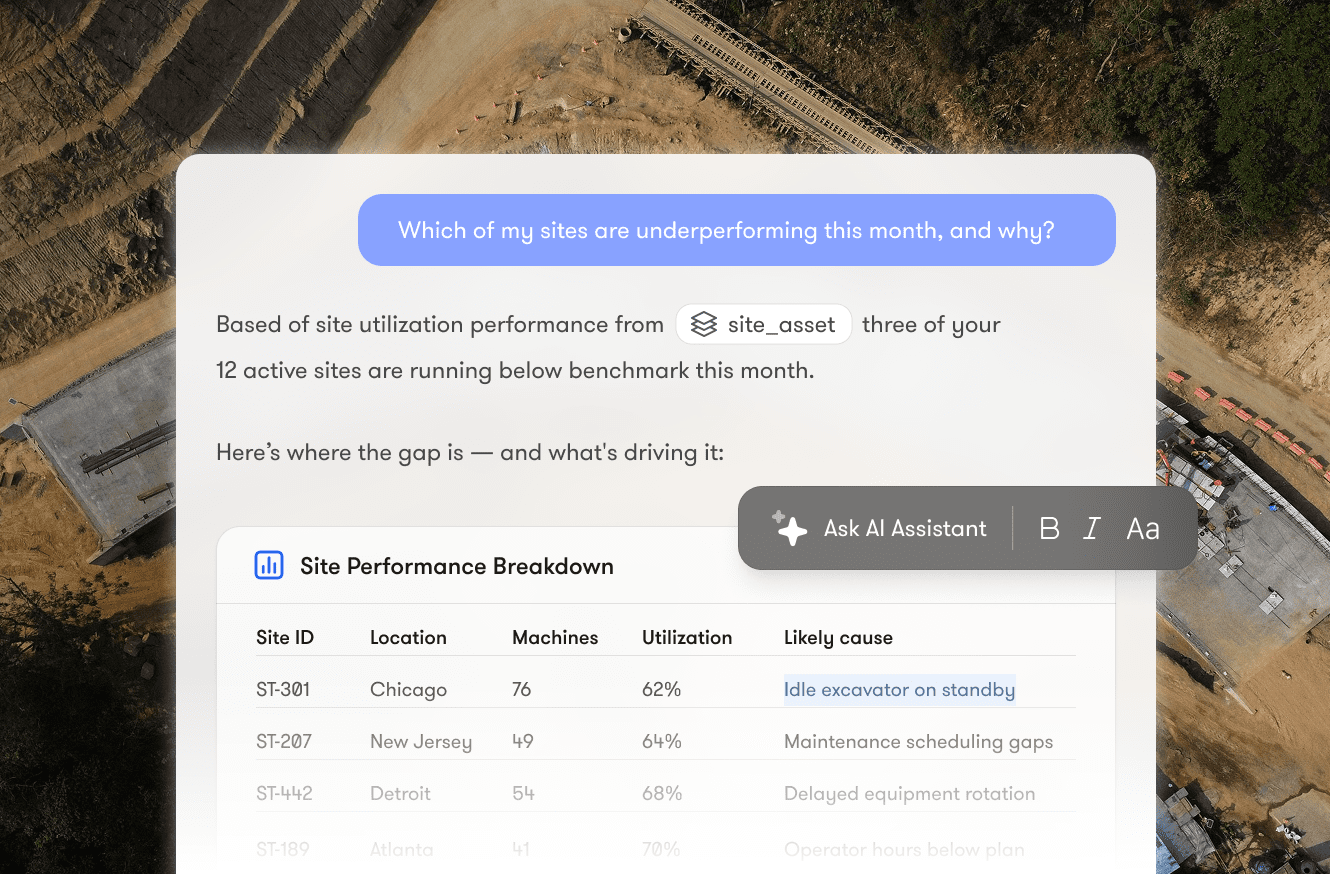
Task: Click the layers icon in site_asset chip
Action: point(704,324)
